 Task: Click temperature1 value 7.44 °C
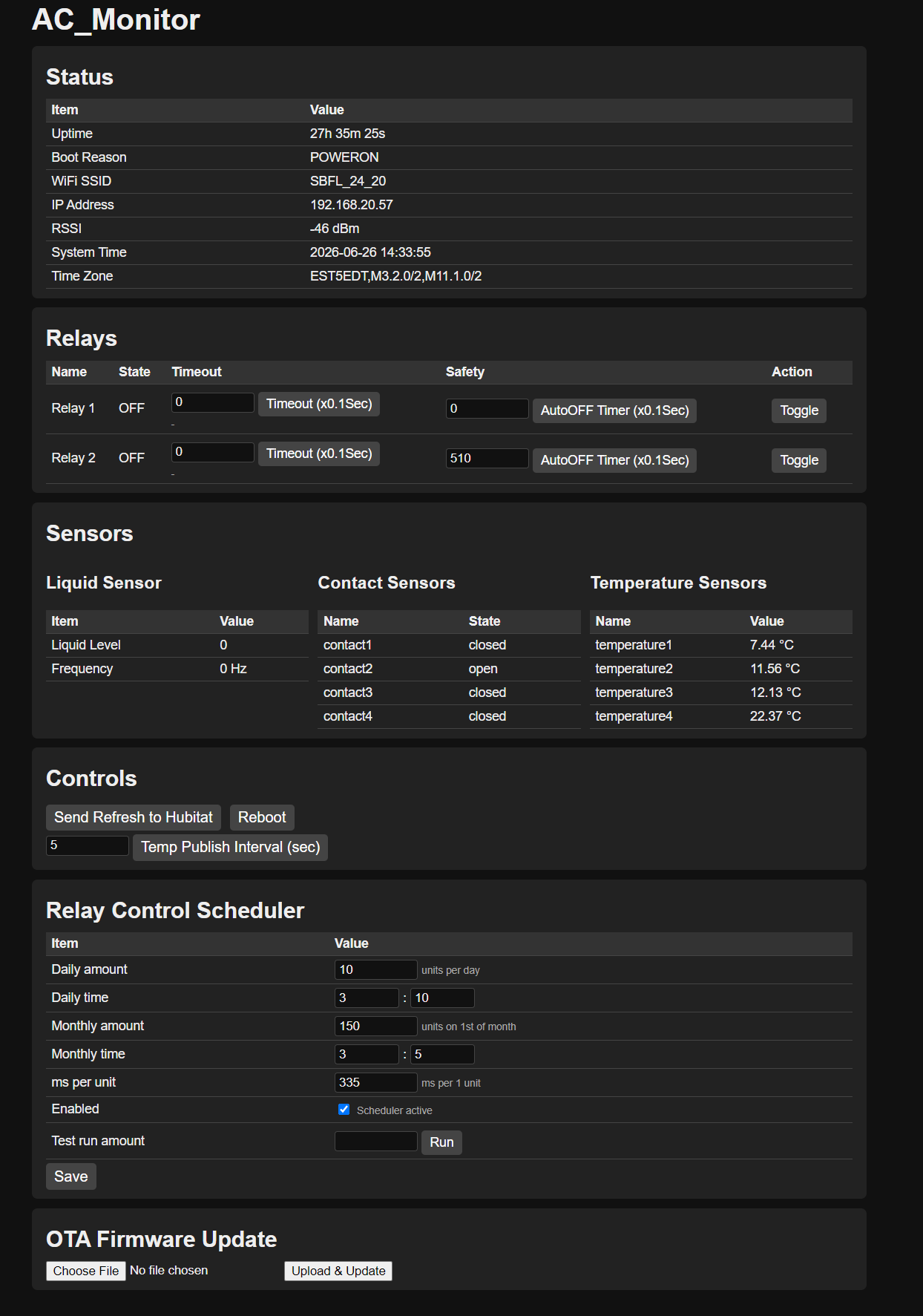772,645
